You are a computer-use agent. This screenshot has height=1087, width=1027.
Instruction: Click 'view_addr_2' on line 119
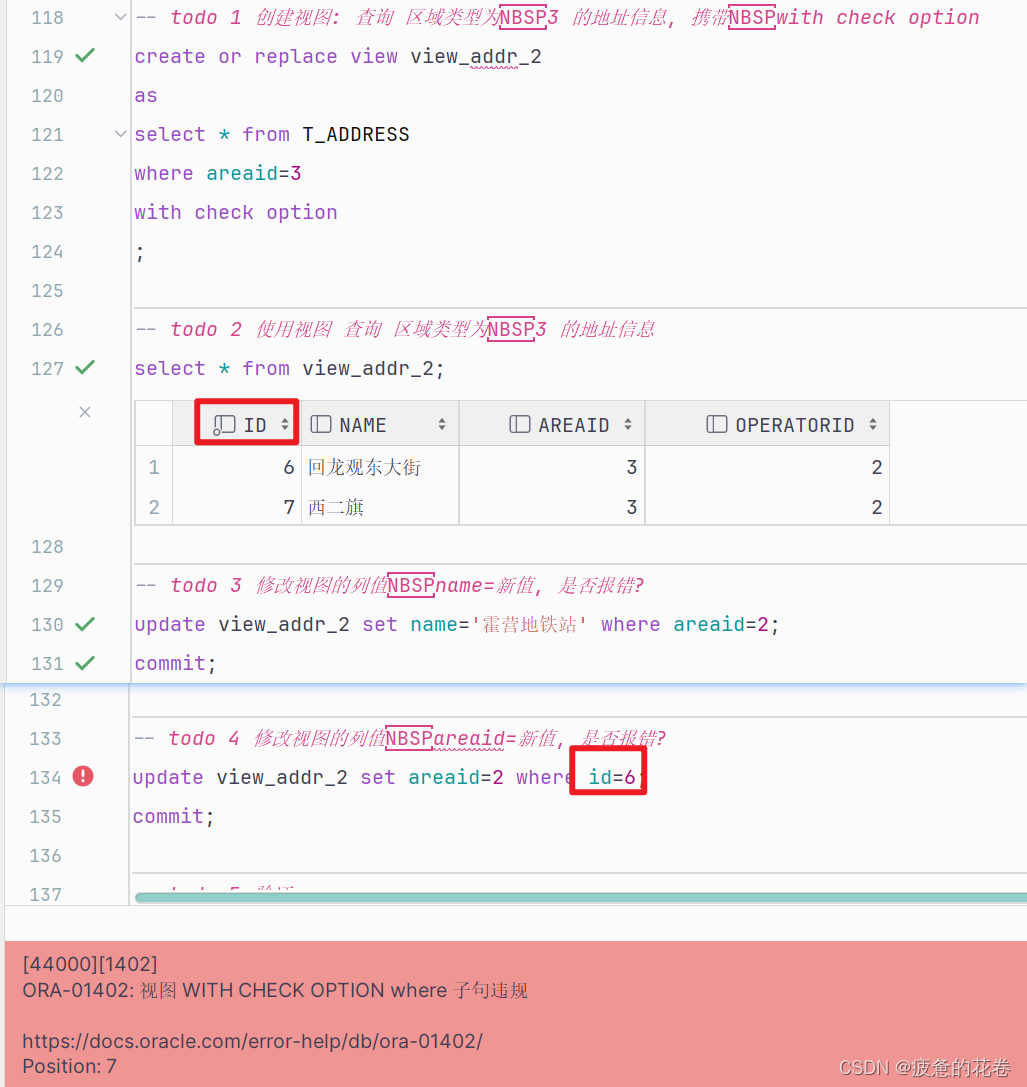pos(476,56)
